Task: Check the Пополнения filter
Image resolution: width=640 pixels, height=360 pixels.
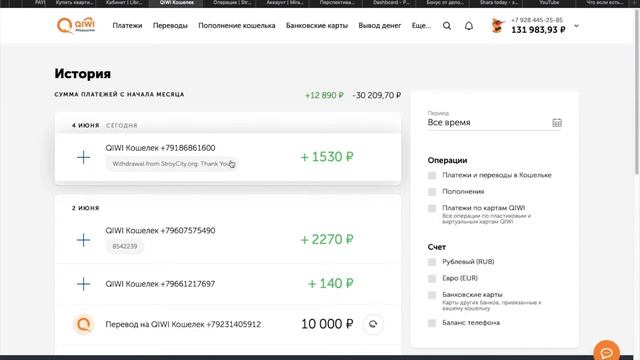Action: click(x=432, y=191)
